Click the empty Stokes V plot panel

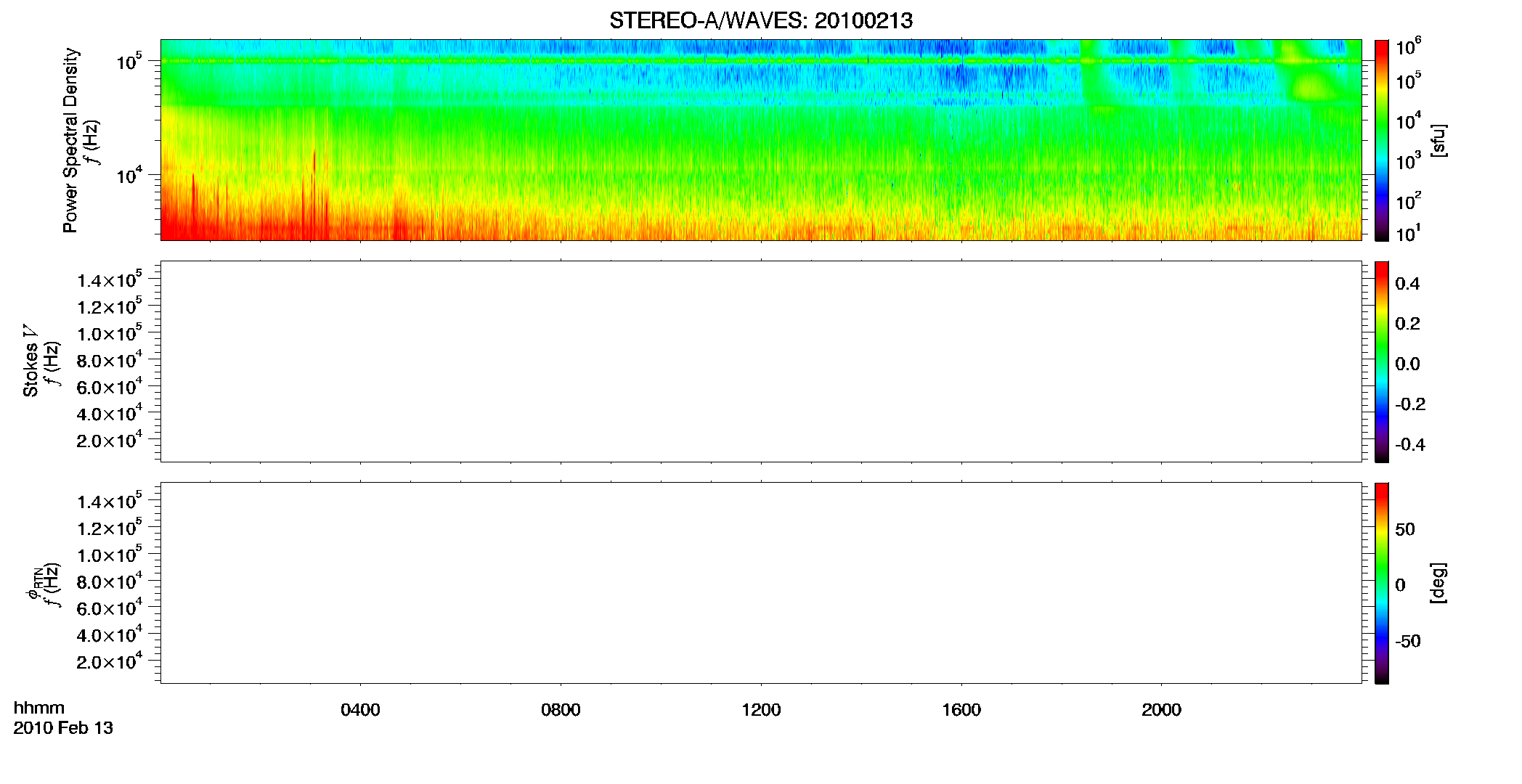761,362
